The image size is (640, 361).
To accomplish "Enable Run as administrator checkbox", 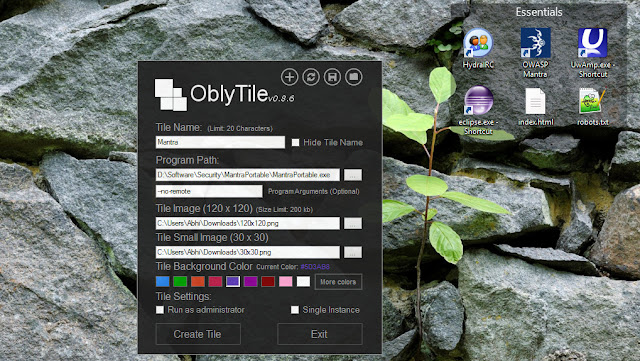I will click(160, 310).
